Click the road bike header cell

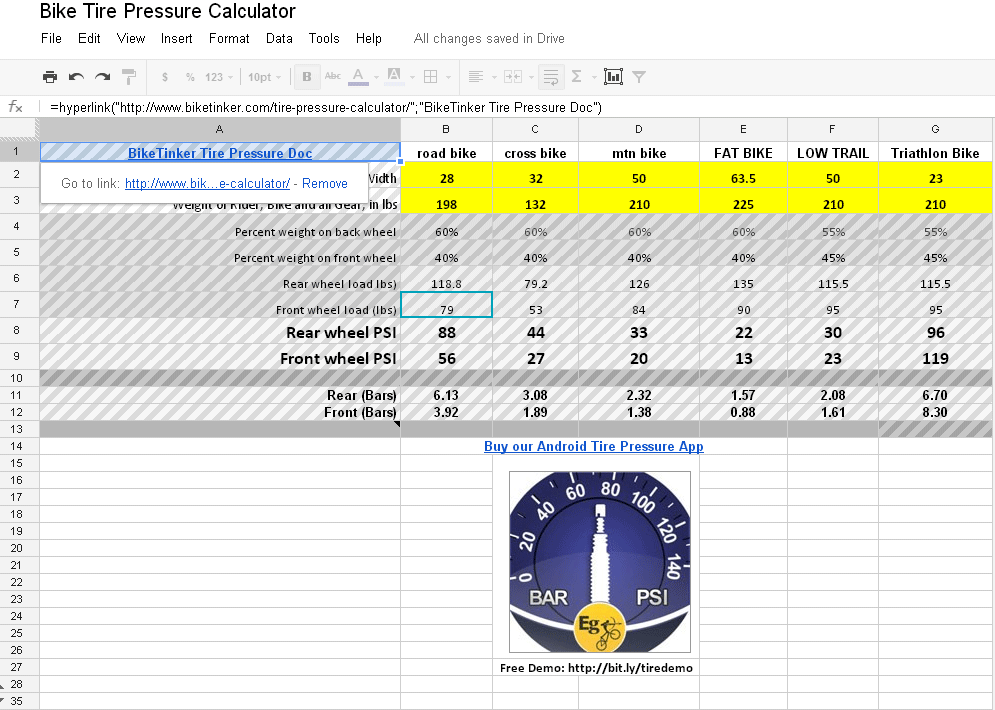(447, 153)
